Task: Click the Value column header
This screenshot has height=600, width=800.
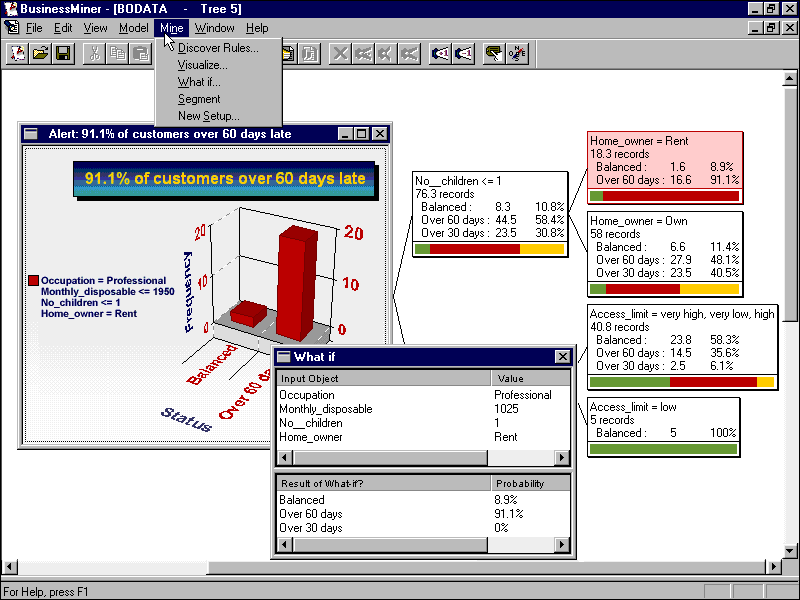Action: [531, 379]
